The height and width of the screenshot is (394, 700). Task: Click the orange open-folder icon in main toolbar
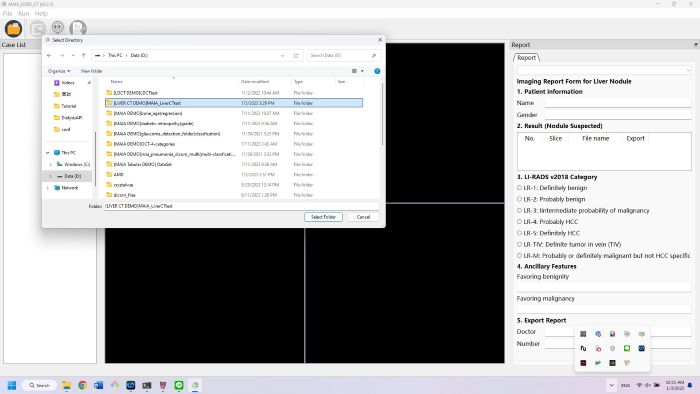tap(13, 29)
